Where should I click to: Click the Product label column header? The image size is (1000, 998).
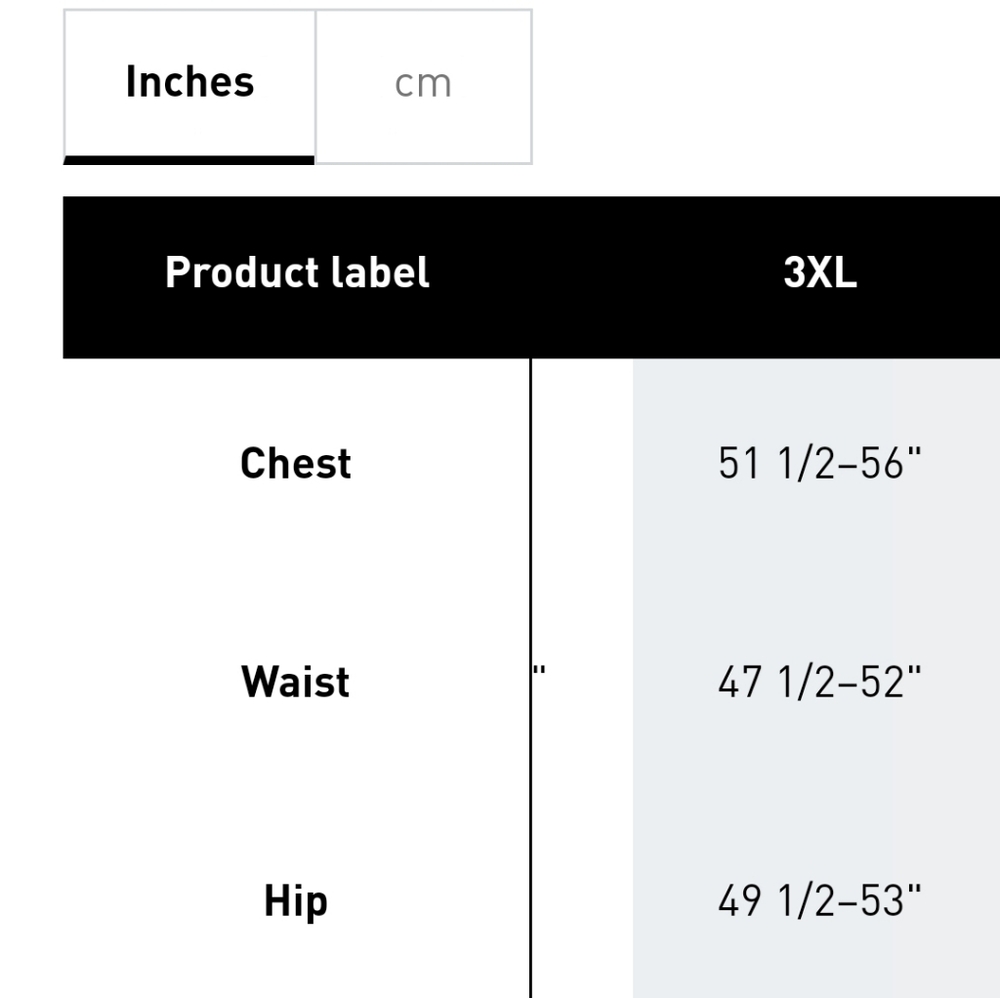(x=297, y=273)
